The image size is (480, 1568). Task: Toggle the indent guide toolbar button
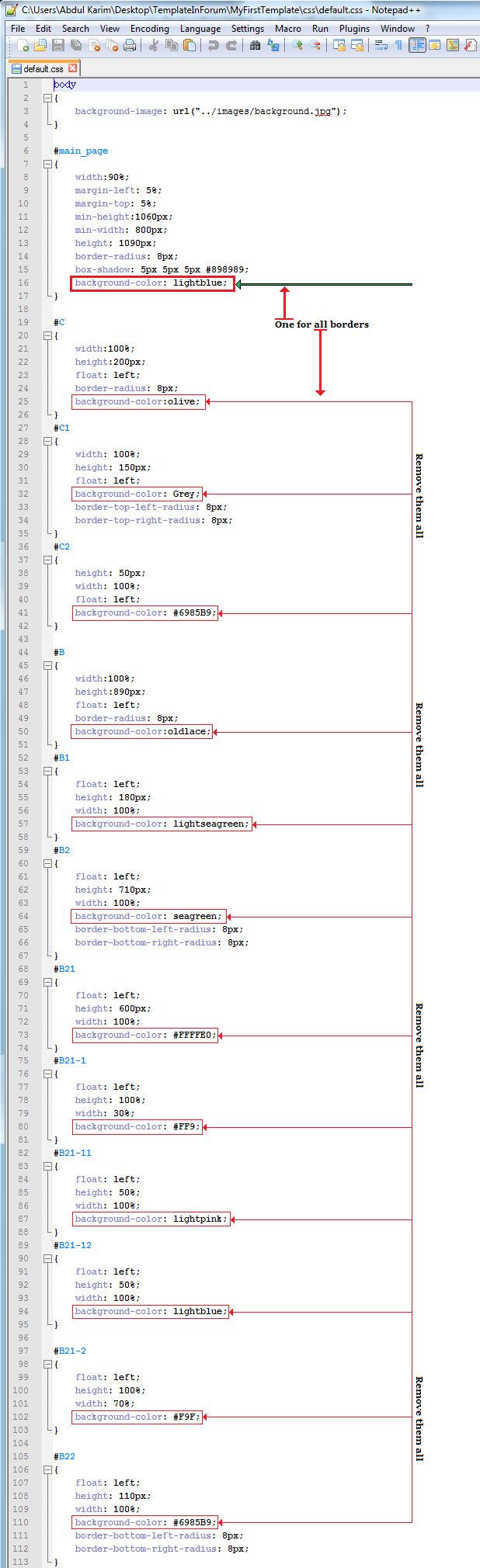point(417,46)
